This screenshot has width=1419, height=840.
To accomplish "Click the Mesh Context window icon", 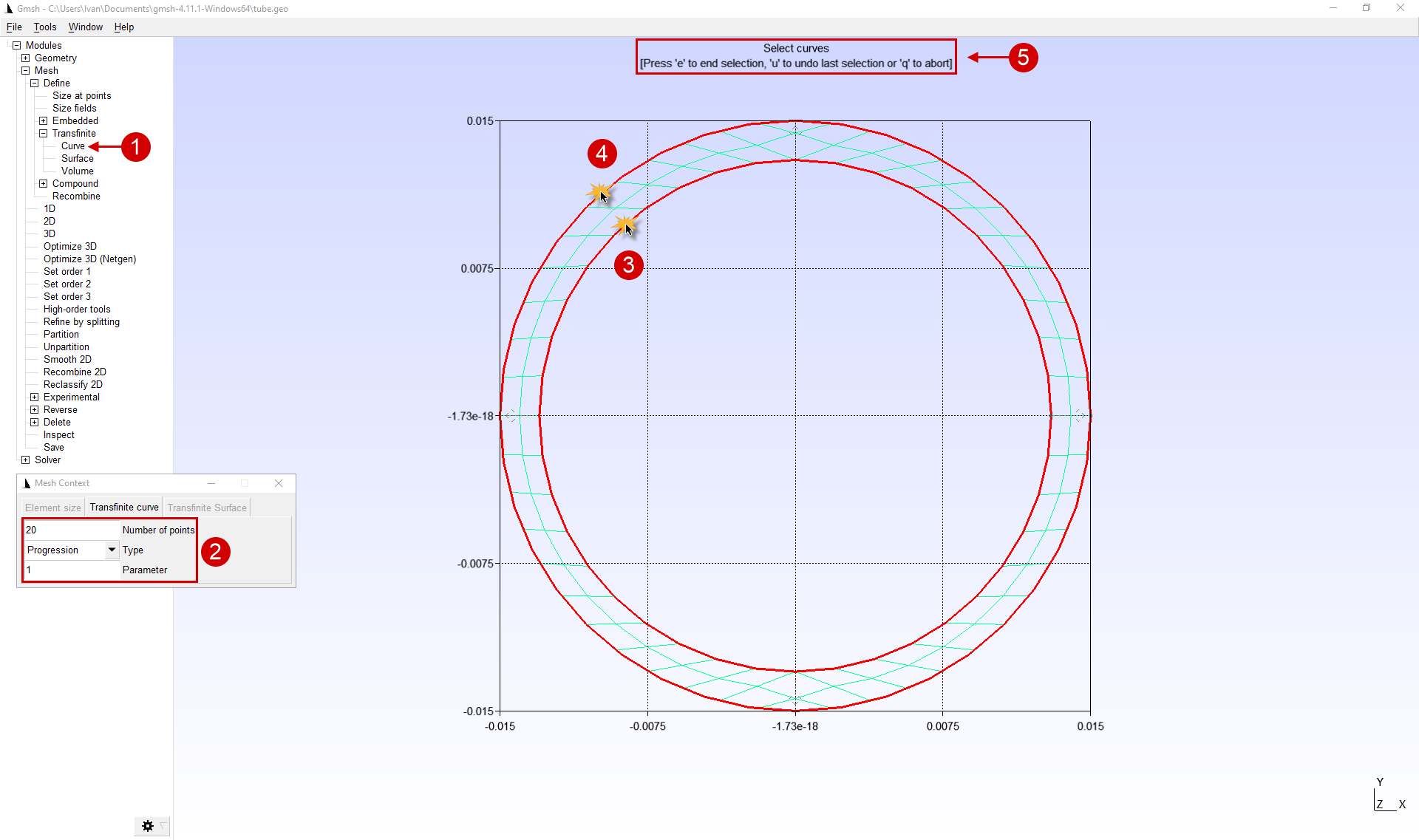I will [x=27, y=483].
